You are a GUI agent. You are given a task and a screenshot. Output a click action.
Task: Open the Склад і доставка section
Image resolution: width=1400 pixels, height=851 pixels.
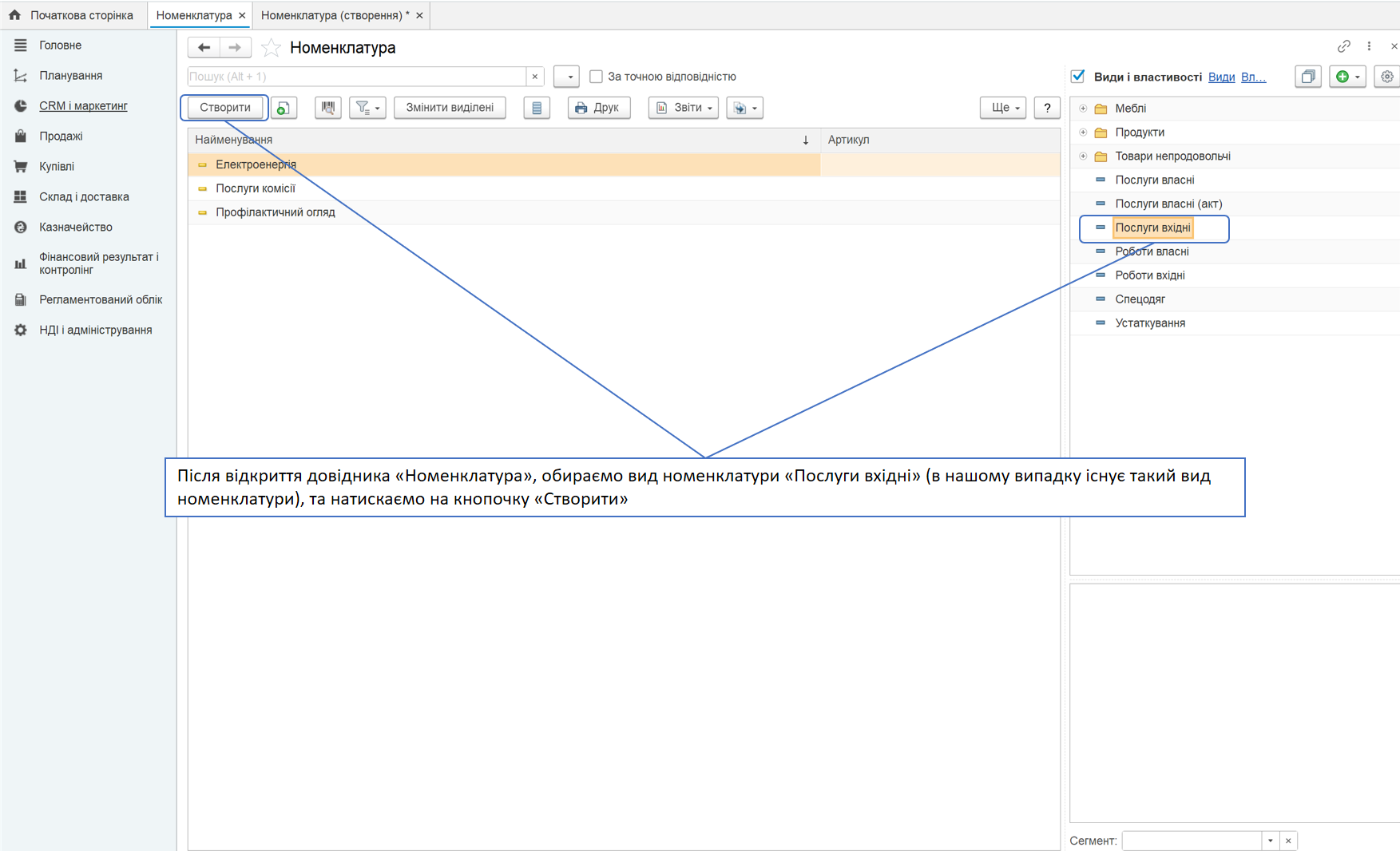pyautogui.click(x=84, y=197)
